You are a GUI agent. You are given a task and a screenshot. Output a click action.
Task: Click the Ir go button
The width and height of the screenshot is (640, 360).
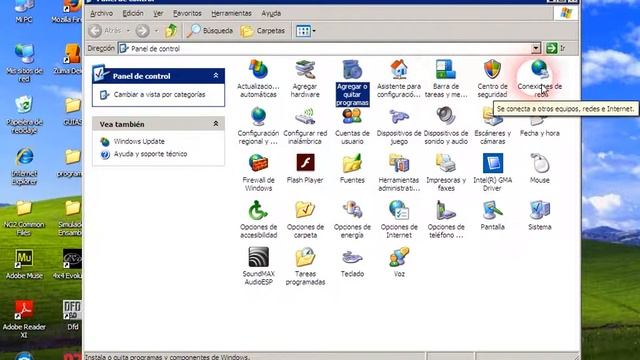[x=556, y=48]
